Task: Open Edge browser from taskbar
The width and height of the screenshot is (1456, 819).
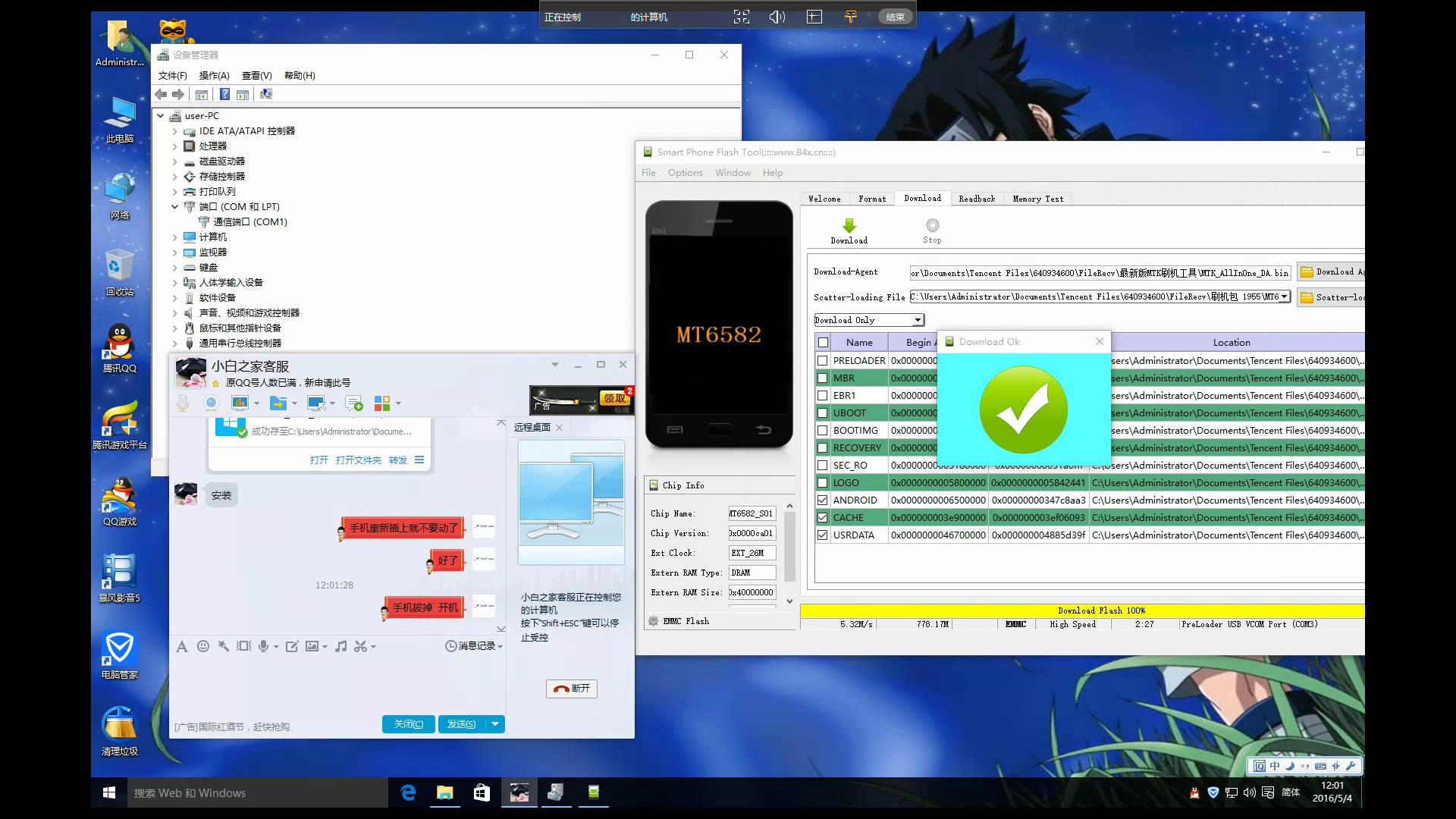Action: click(408, 792)
